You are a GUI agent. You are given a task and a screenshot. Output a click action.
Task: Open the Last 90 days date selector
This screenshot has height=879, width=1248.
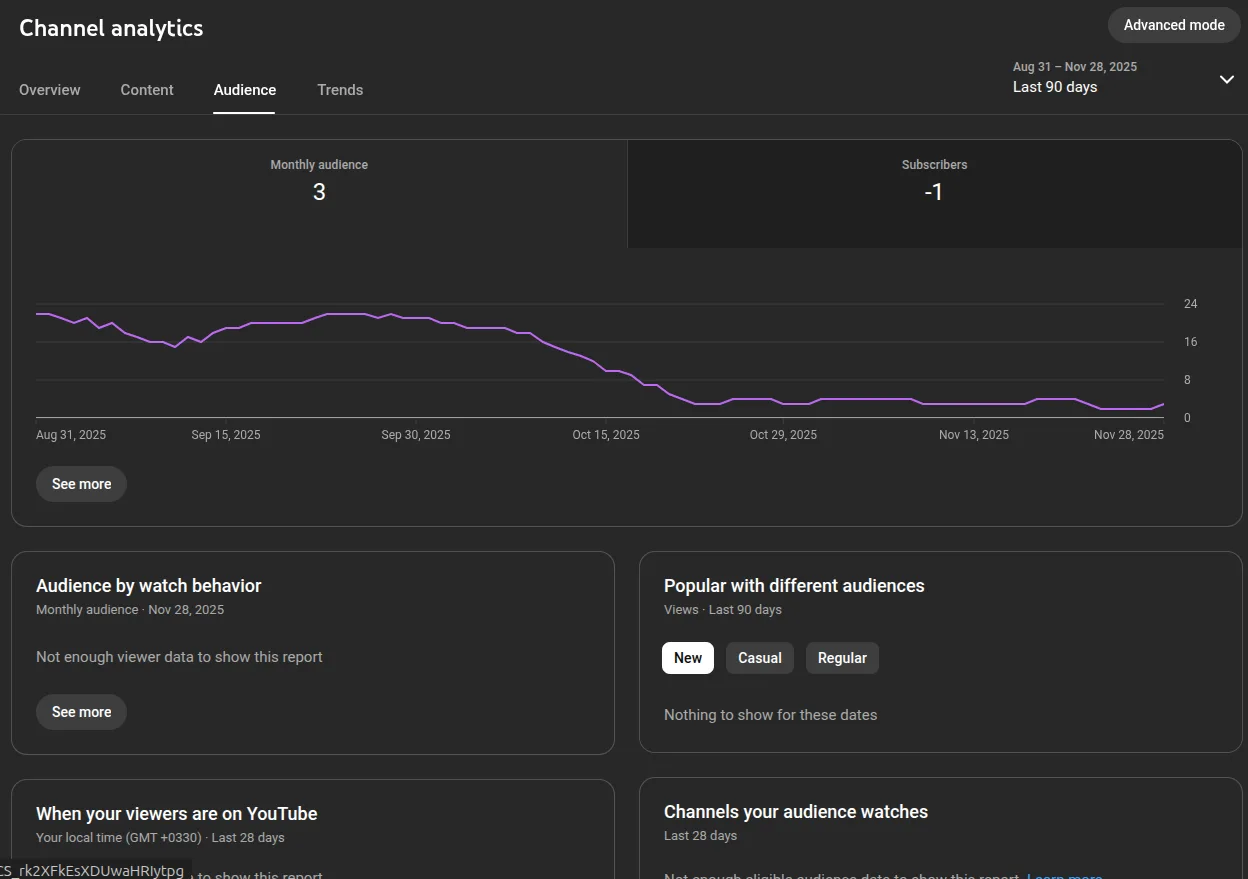[x=1124, y=77]
